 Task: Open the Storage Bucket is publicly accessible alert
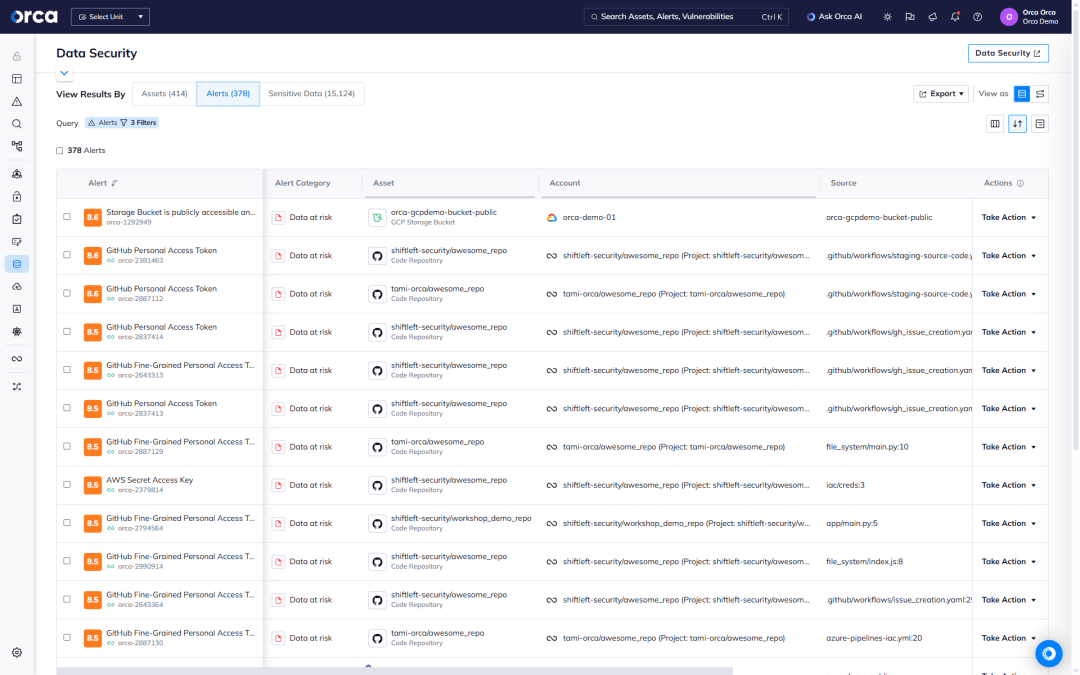point(180,212)
